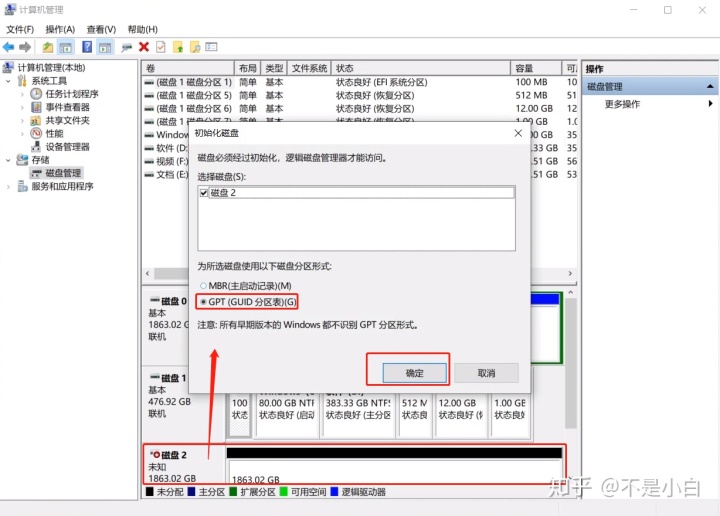Select the 性能 icon in the tree
Viewport: 720px width, 516px height.
[36, 134]
